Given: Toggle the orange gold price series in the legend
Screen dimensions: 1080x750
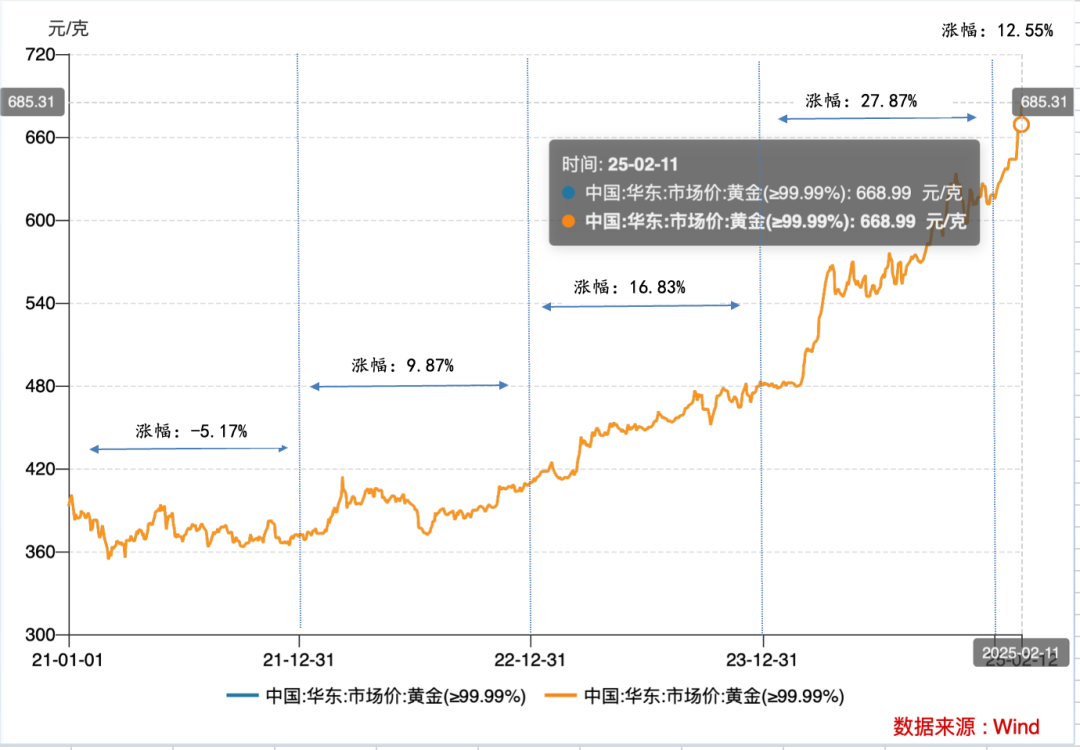Looking at the screenshot, I should 694,696.
